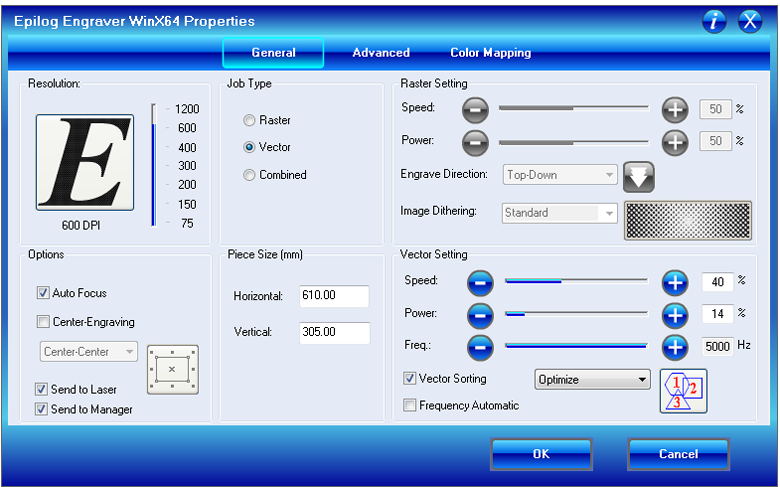
Task: Increase Raster Speed with plus button
Action: (675, 109)
